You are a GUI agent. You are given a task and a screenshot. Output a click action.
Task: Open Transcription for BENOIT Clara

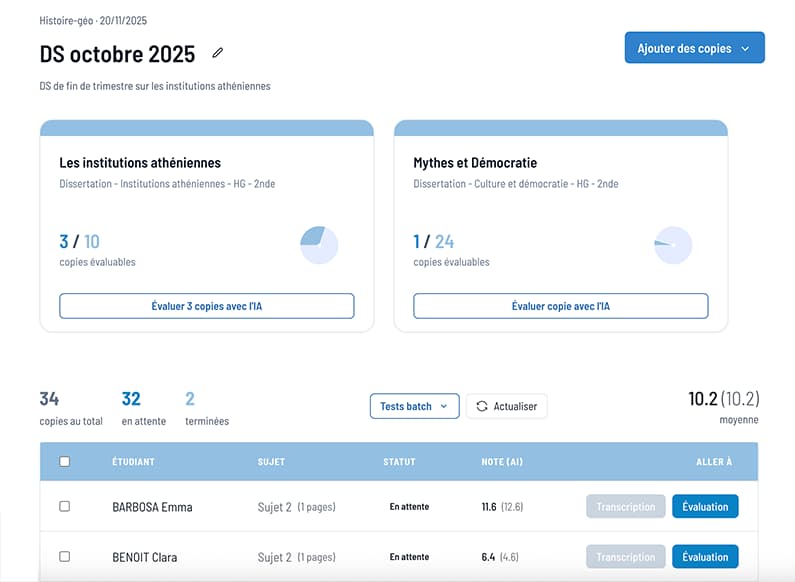point(625,557)
